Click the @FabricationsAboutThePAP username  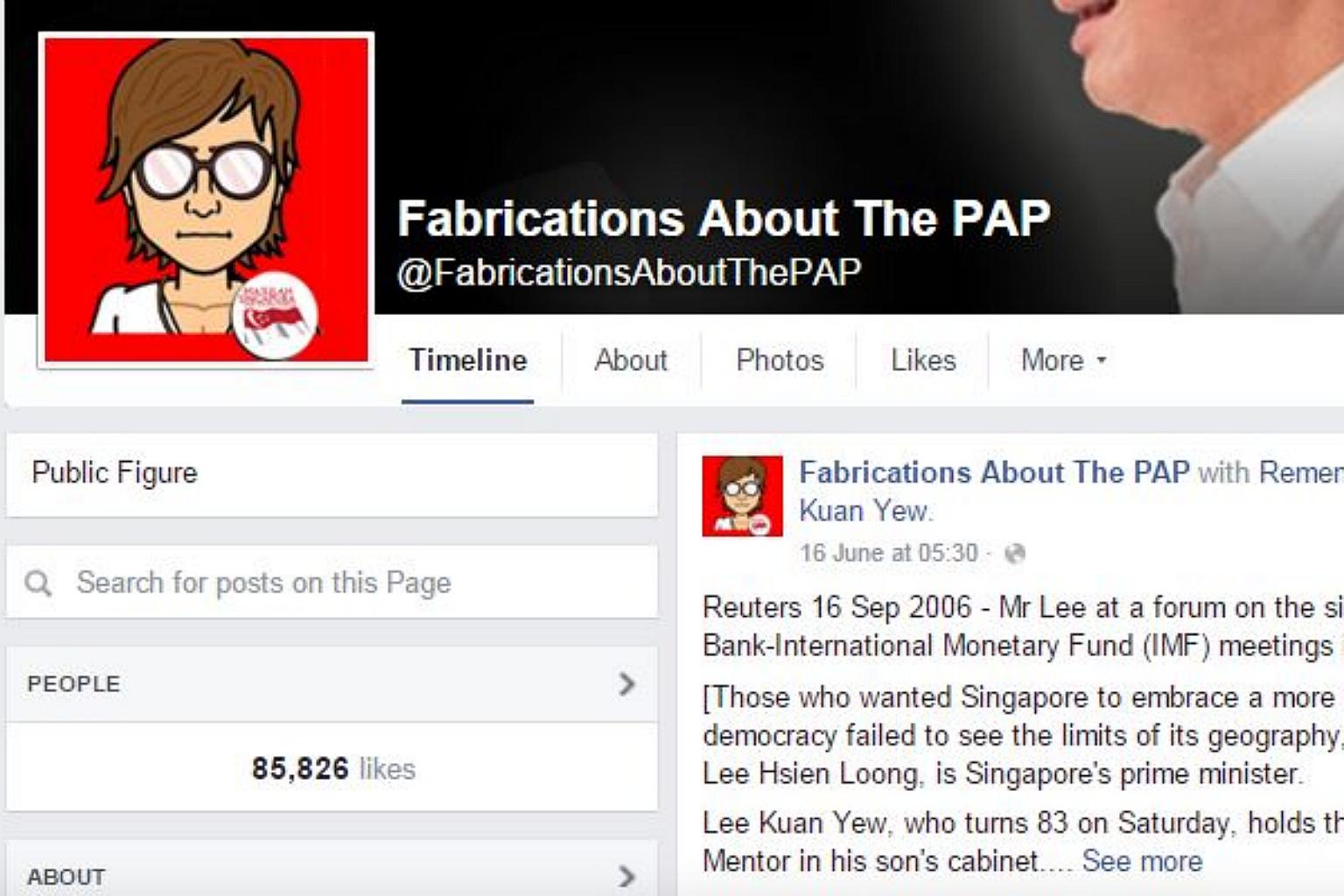point(629,272)
